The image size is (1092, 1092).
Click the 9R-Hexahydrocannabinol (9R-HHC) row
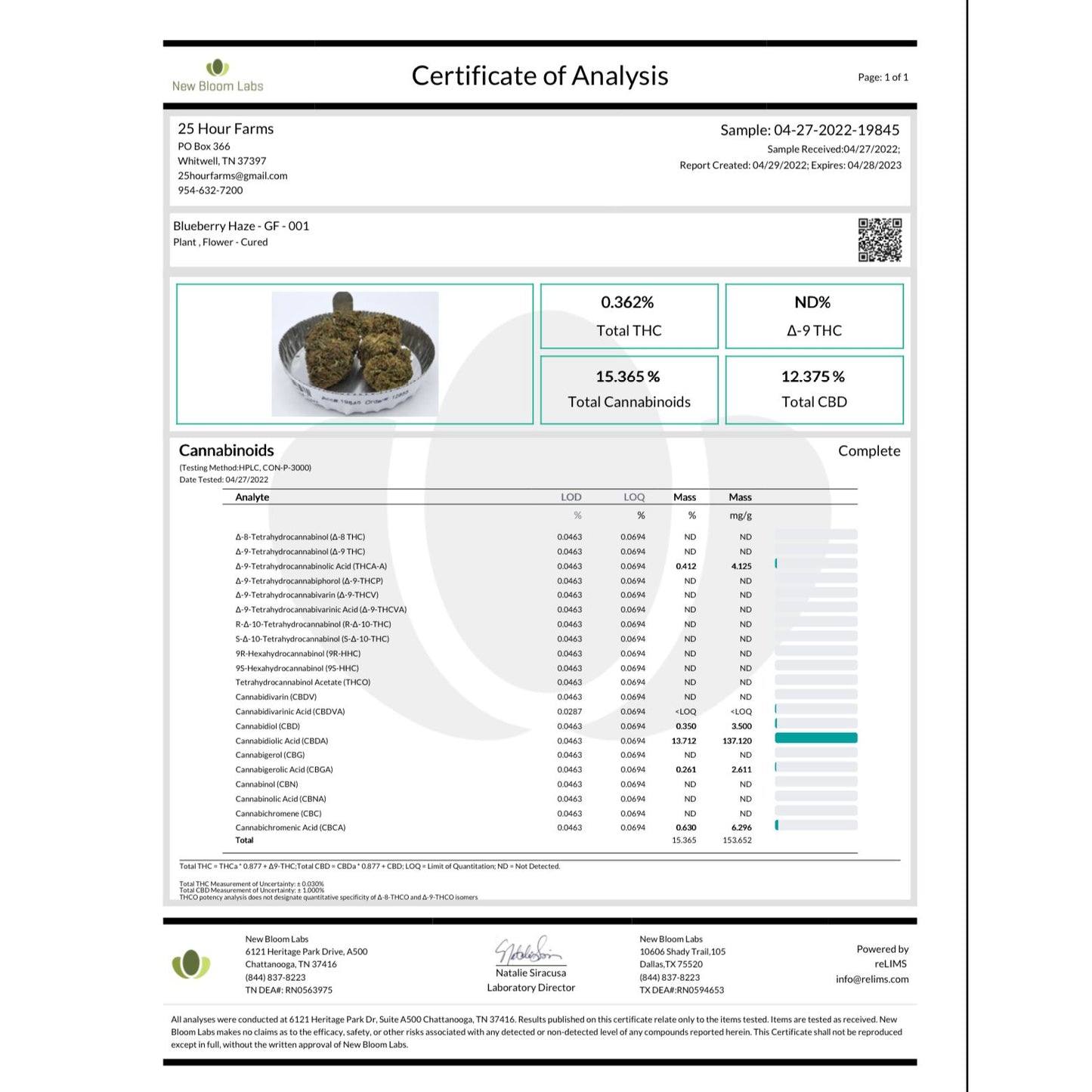(x=540, y=654)
